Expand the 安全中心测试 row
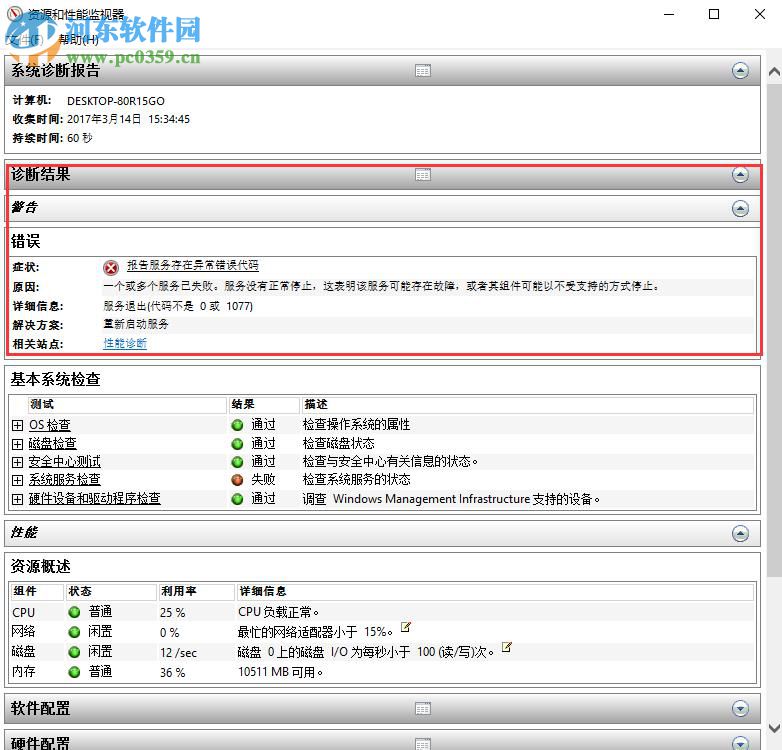This screenshot has height=750, width=782. 17,462
